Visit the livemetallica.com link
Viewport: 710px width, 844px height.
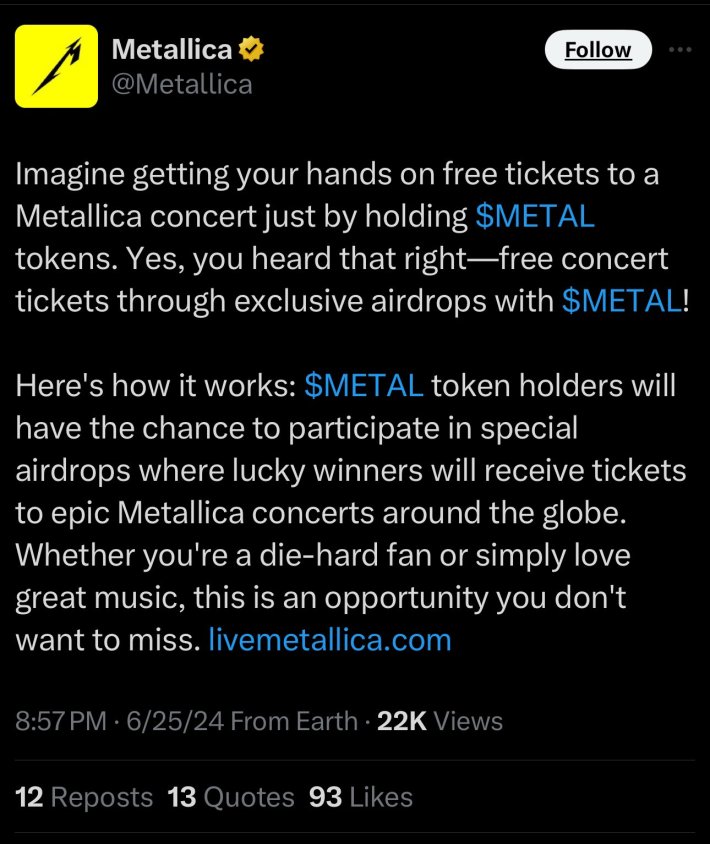(329, 638)
